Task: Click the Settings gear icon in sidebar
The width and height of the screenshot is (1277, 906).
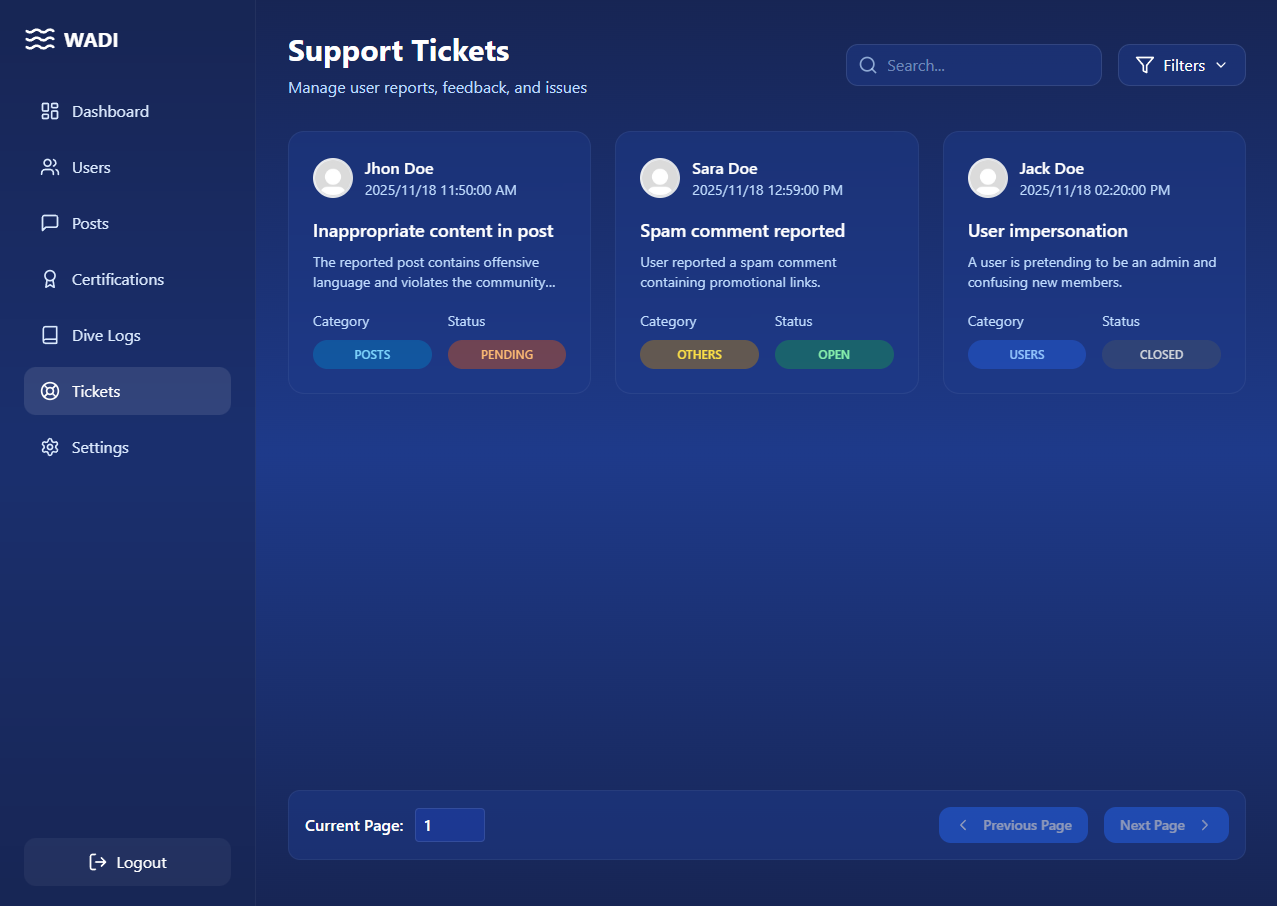Action: pyautogui.click(x=50, y=447)
